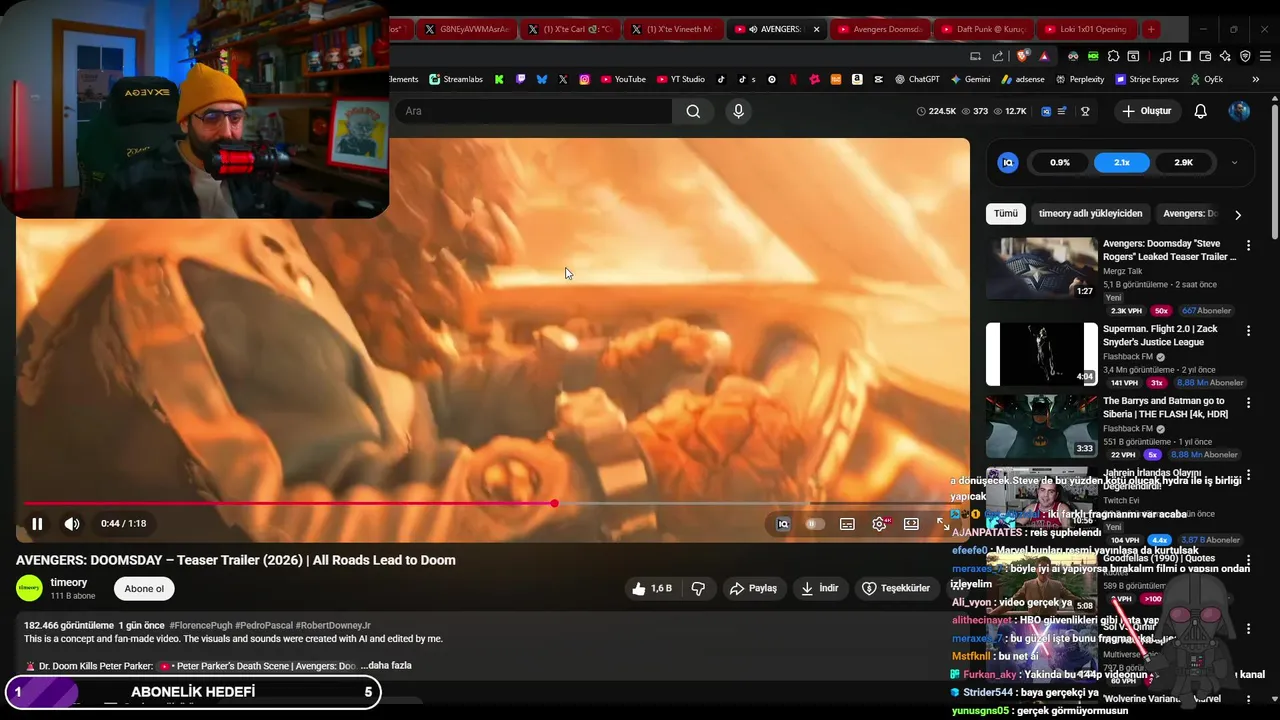The height and width of the screenshot is (720, 1280).
Task: Dislike the video with thumbs-down button
Action: (x=698, y=589)
